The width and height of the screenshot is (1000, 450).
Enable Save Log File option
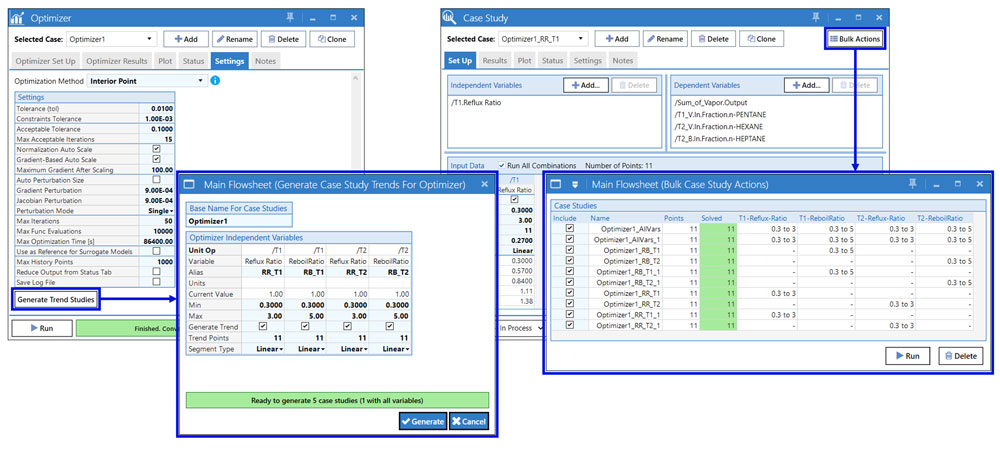click(x=156, y=282)
